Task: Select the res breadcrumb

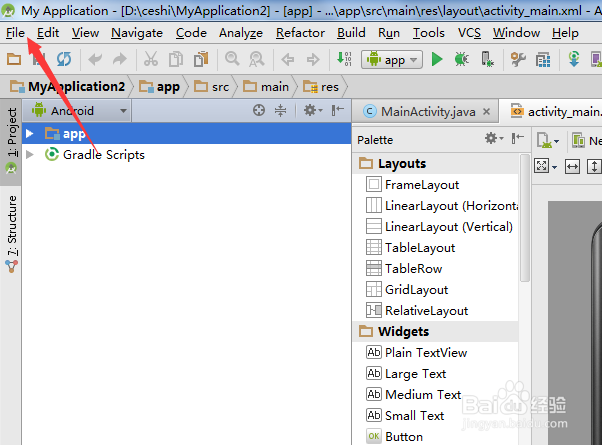Action: click(321, 87)
